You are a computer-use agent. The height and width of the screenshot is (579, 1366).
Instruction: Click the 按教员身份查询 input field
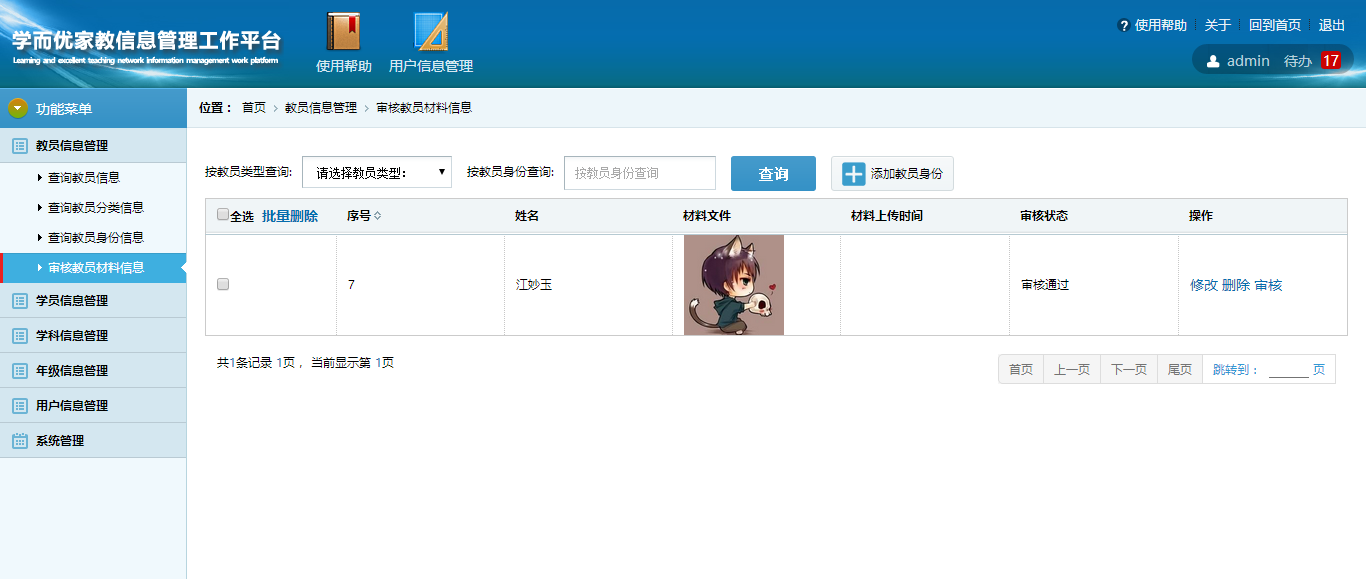pos(640,173)
